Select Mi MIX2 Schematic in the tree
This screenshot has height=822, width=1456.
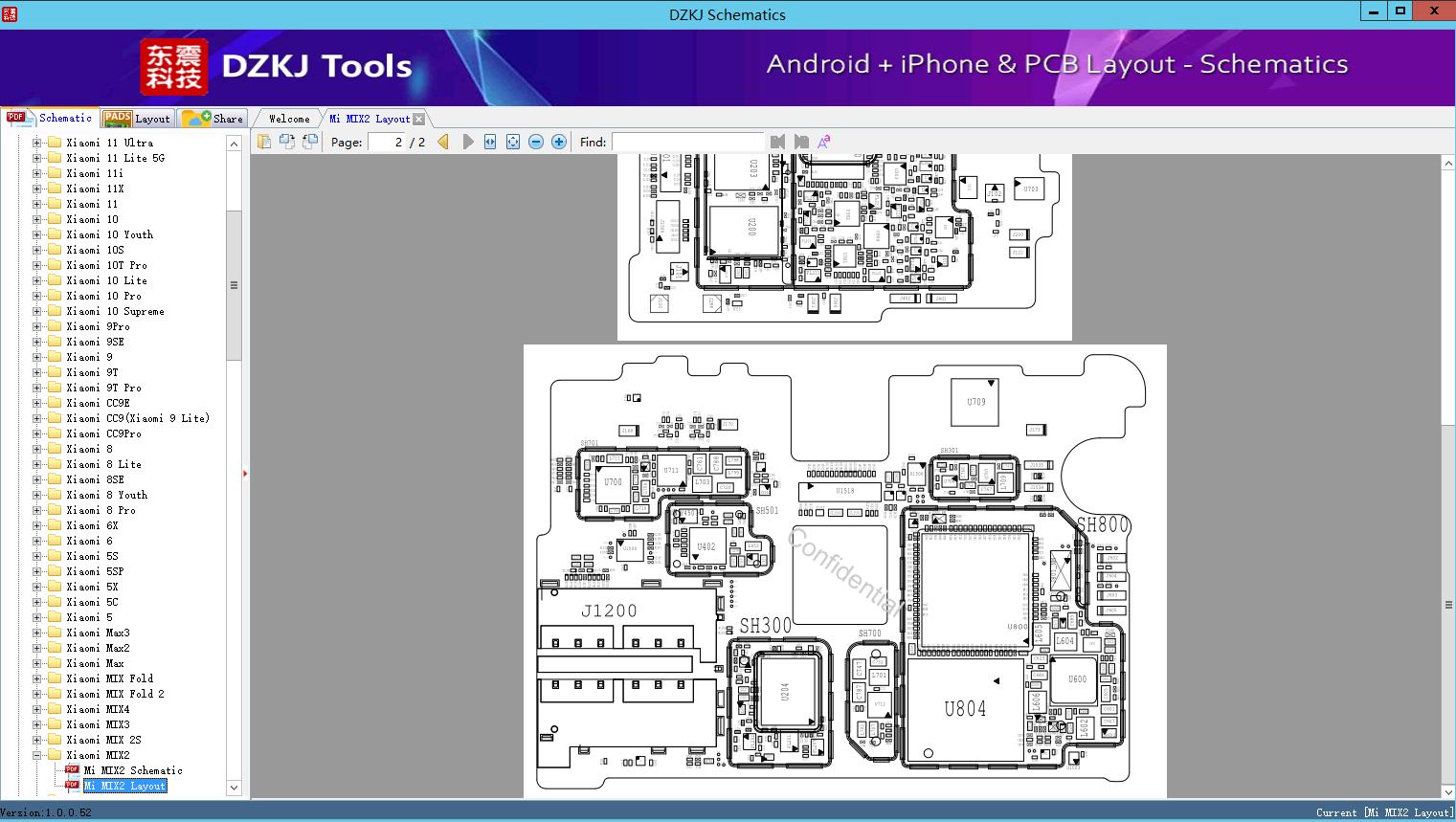click(133, 770)
